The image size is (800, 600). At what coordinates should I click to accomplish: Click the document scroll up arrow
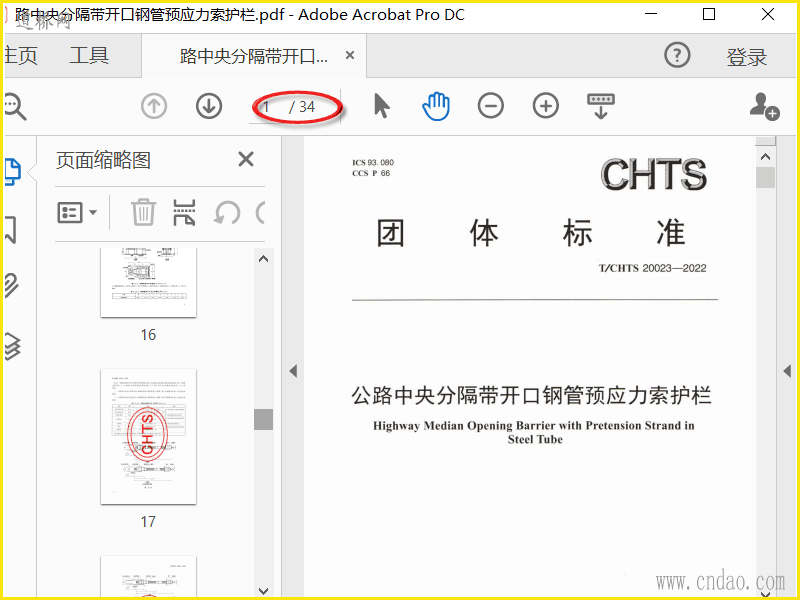[x=765, y=157]
